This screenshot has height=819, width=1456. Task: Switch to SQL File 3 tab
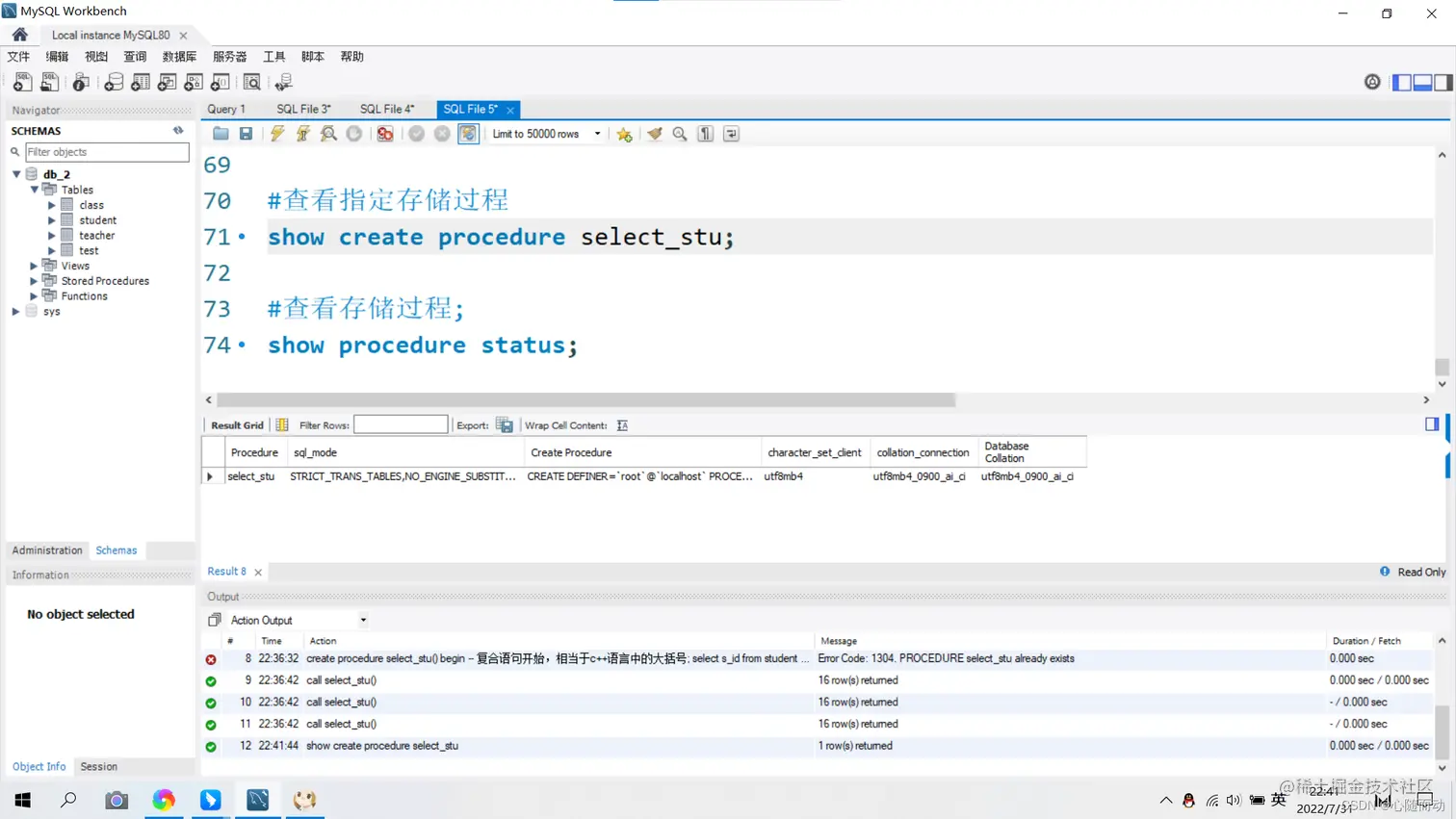[303, 110]
